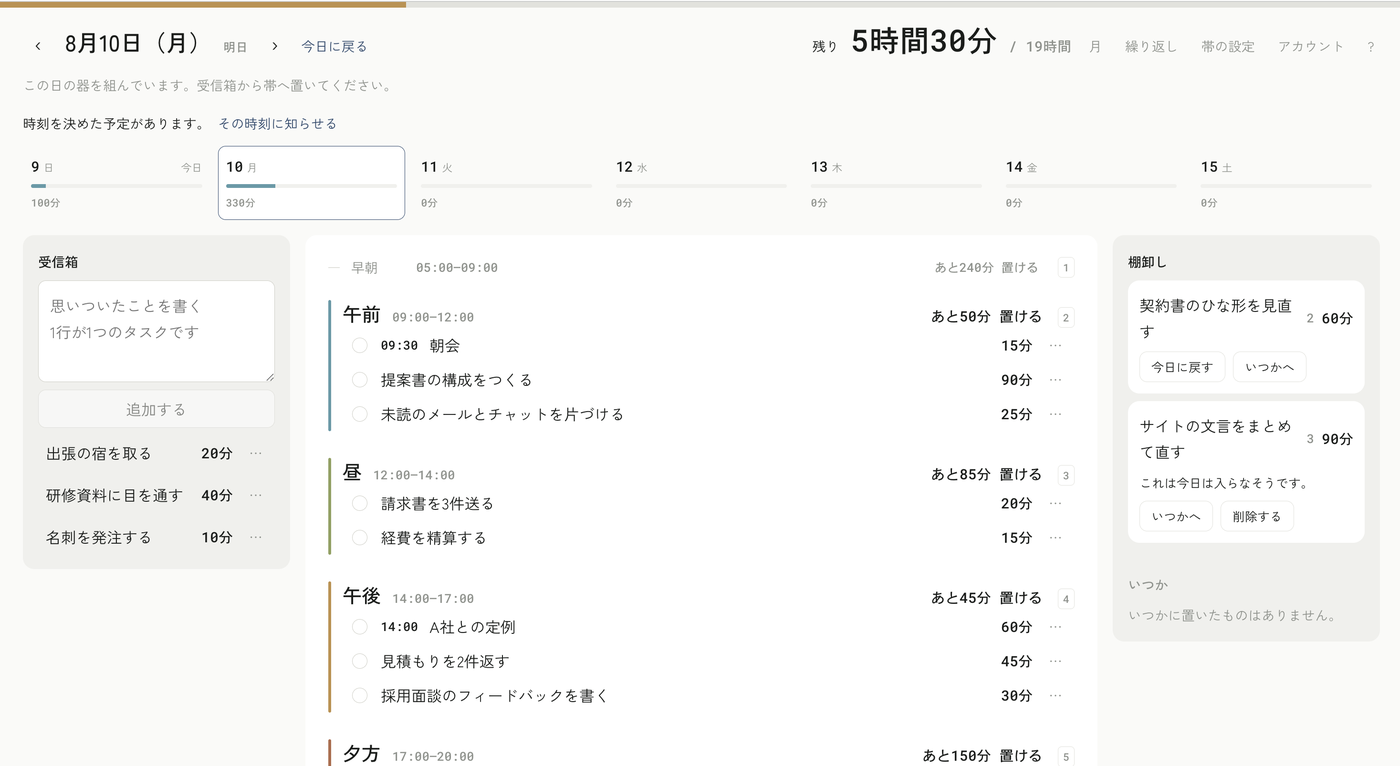Click 置ける in the 午後 band
1400x766 pixels.
[1020, 598]
